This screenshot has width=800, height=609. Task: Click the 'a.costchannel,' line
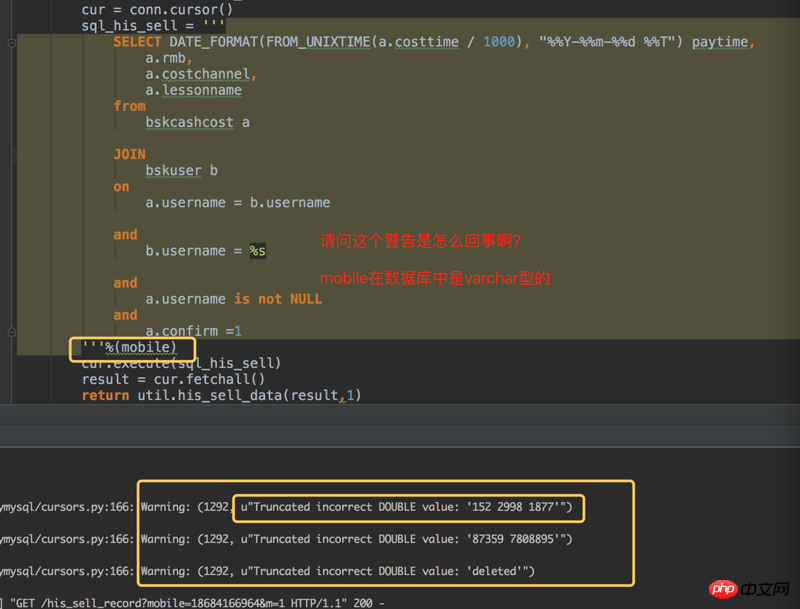point(201,74)
